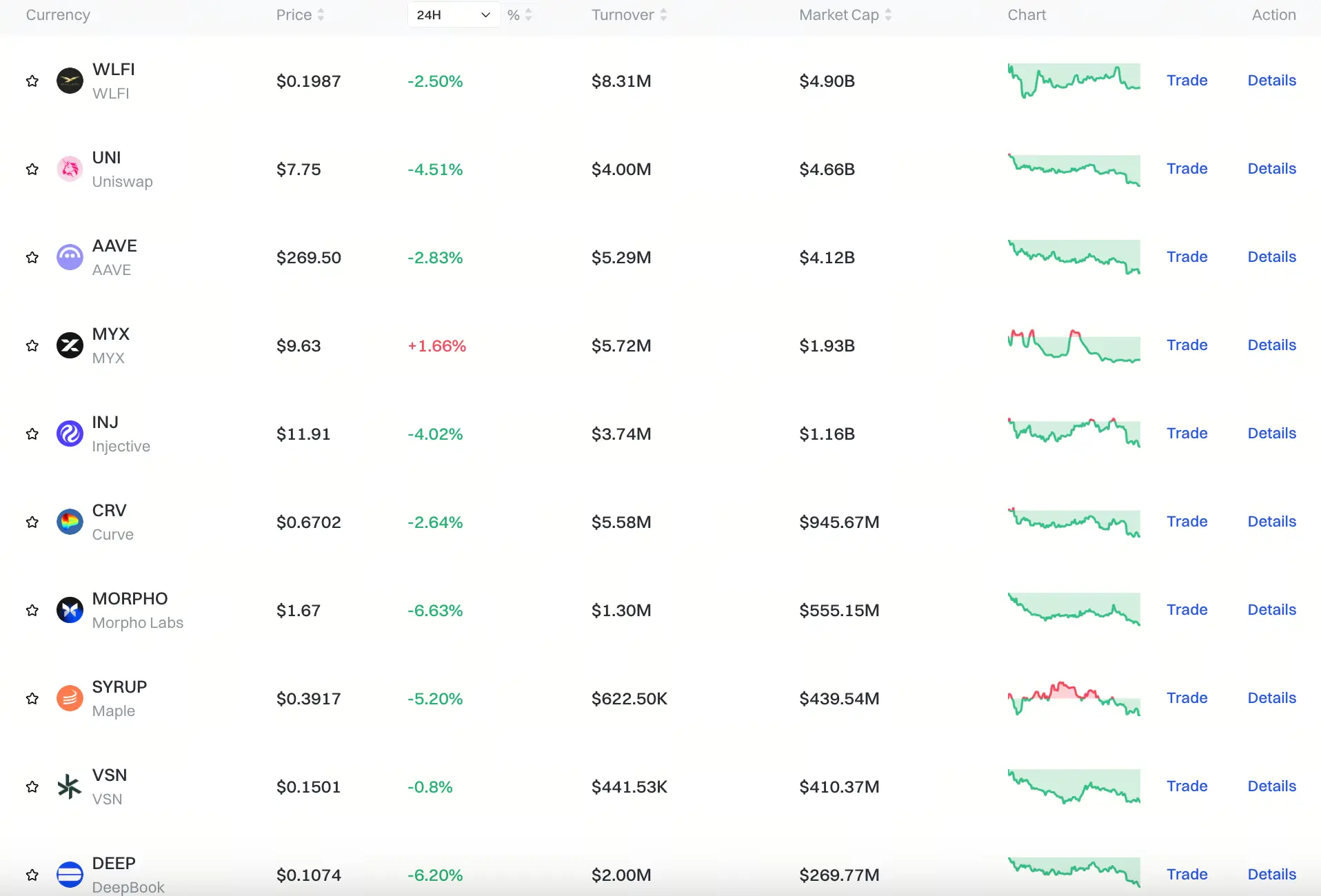Click Trade for WLFI

point(1187,81)
